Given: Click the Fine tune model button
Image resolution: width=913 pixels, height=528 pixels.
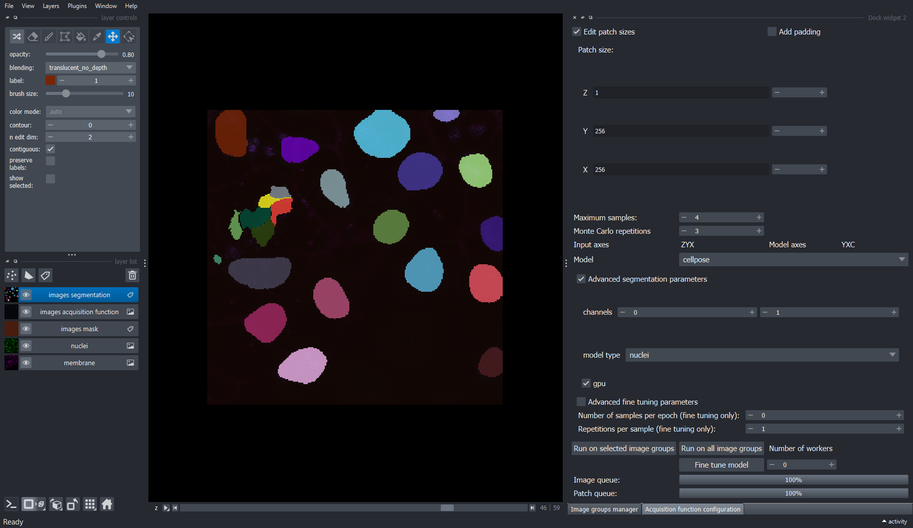Looking at the screenshot, I should [721, 465].
